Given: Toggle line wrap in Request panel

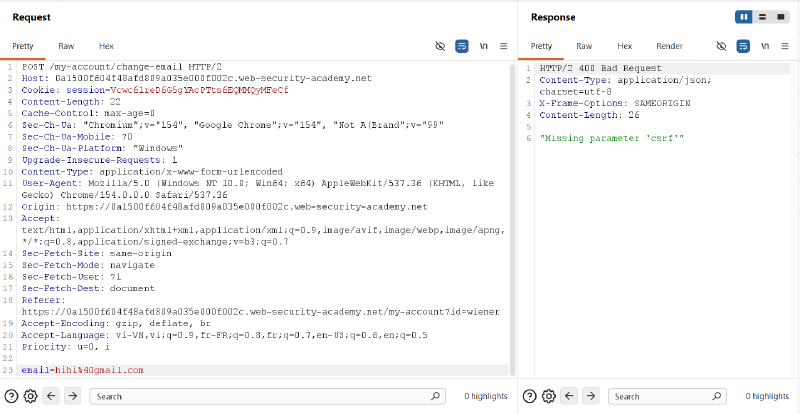Looking at the screenshot, I should pos(462,46).
